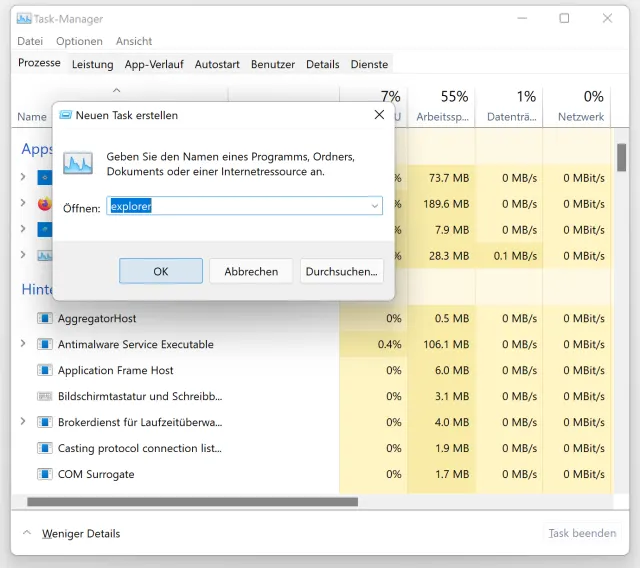Click the Firefox icon in Apps list
640x568 pixels.
click(x=44, y=204)
